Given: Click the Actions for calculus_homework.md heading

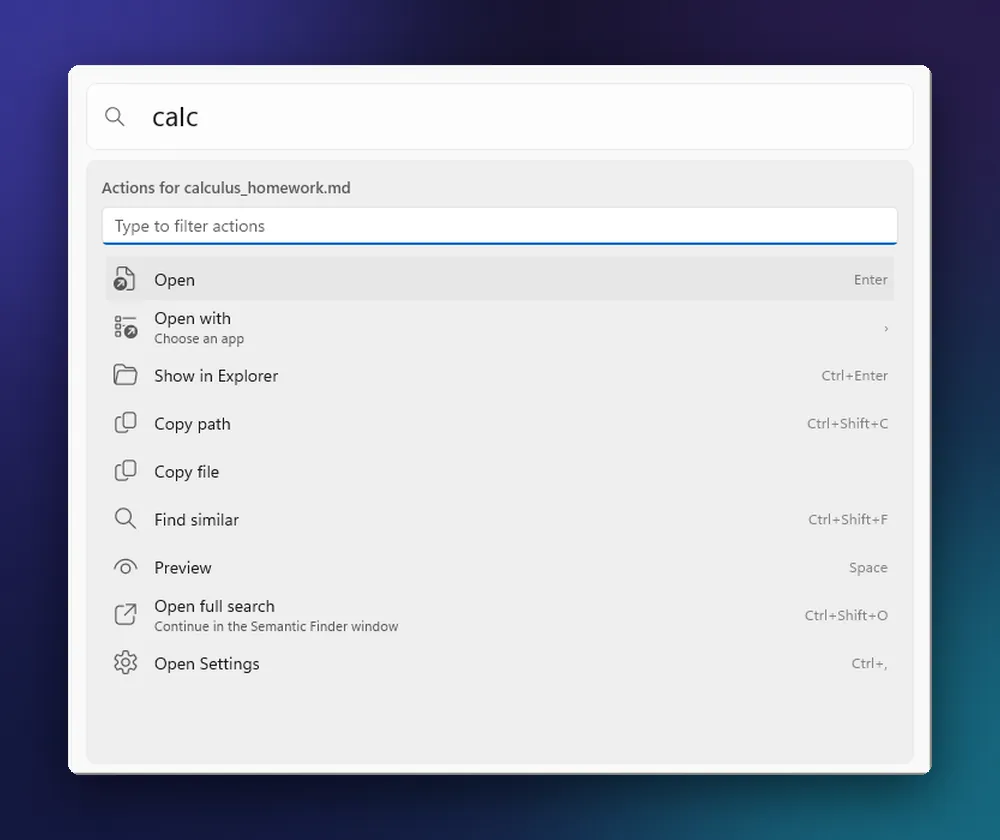Looking at the screenshot, I should click(226, 188).
